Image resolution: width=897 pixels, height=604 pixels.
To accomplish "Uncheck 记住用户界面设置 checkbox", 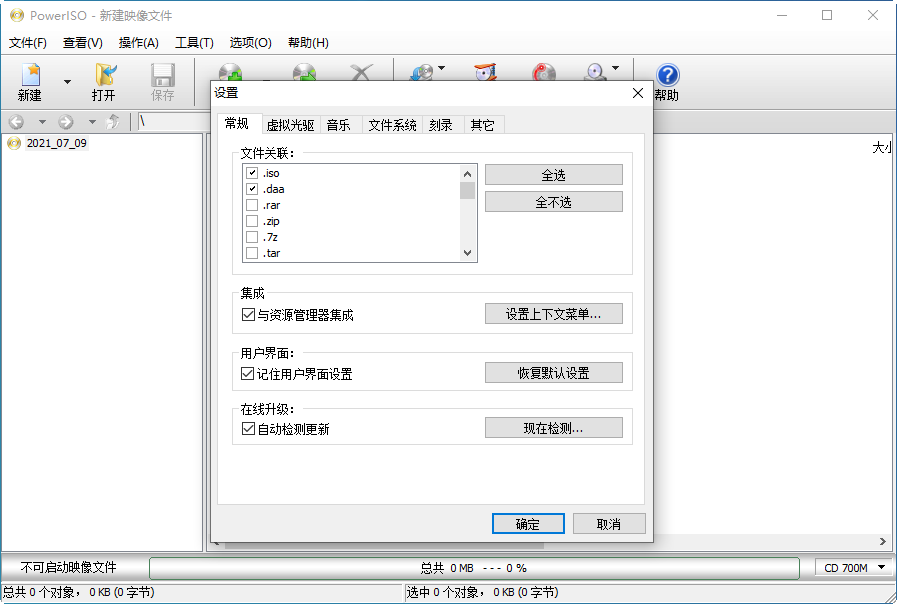I will [x=248, y=374].
